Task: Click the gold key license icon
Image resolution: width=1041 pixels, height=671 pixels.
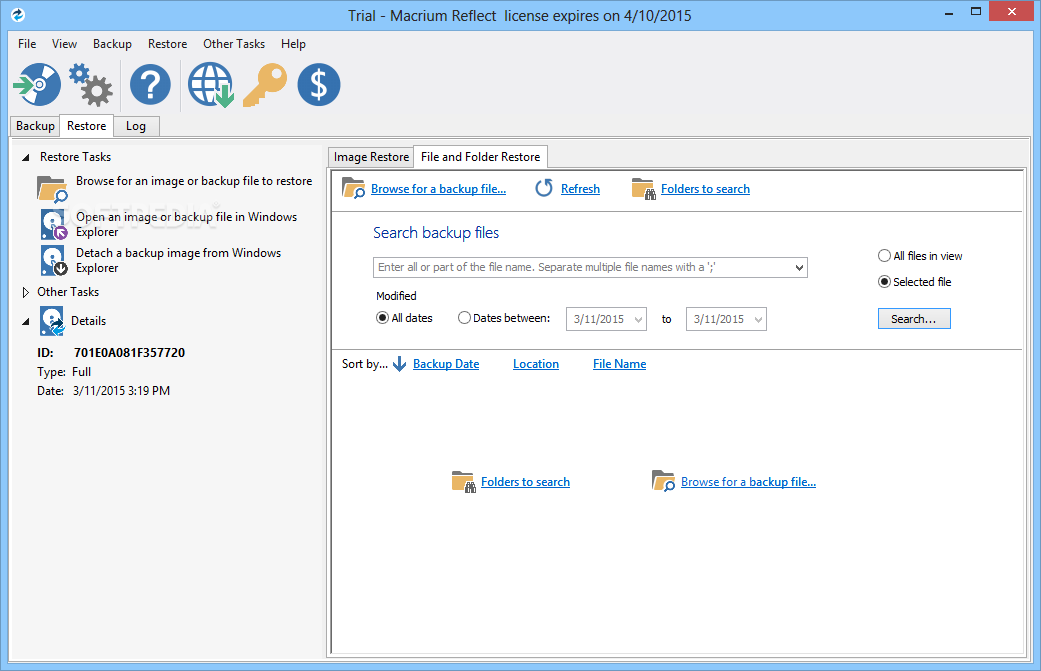Action: (265, 85)
